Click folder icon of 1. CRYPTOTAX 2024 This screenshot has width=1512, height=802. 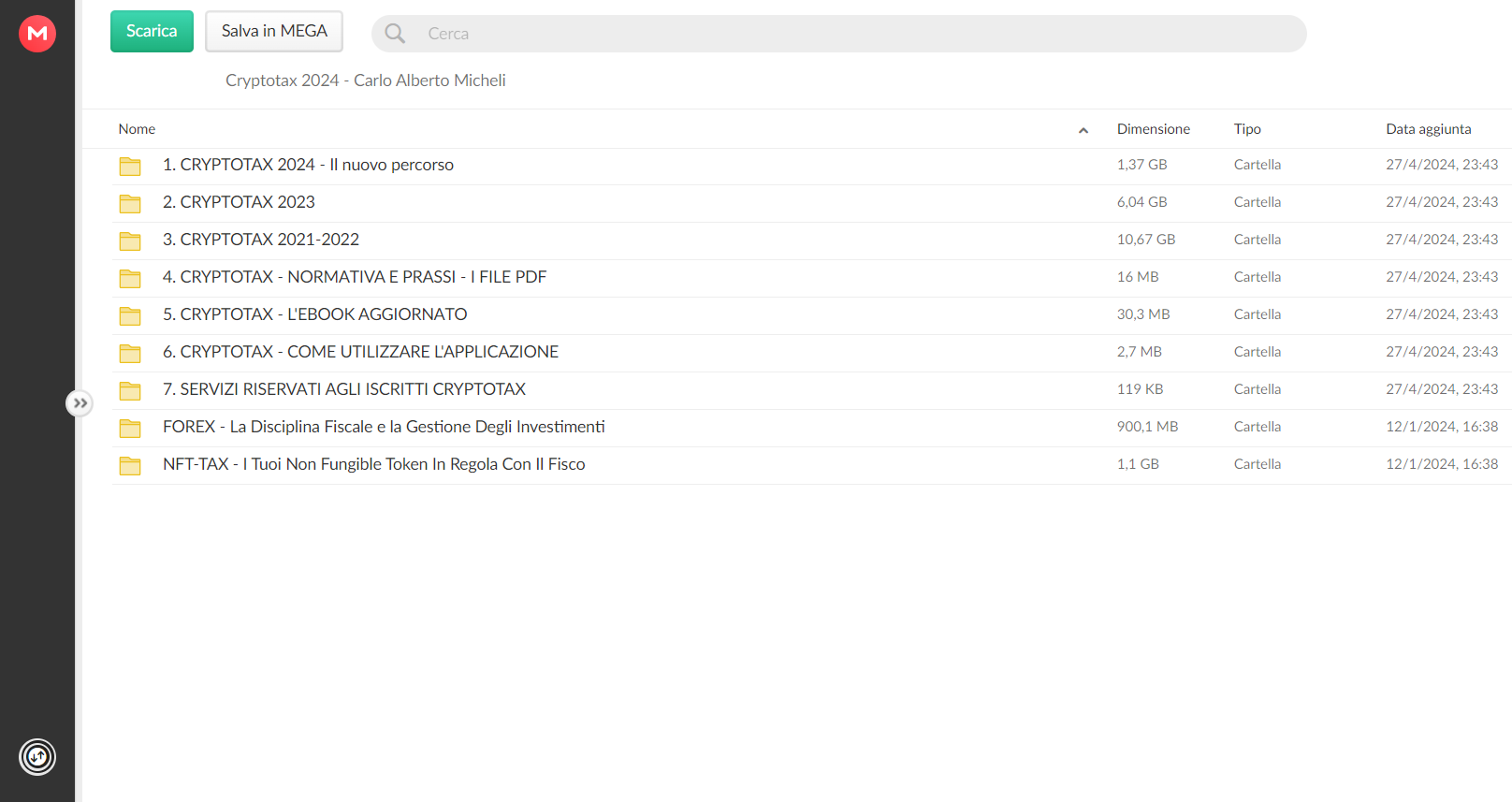coord(130,167)
